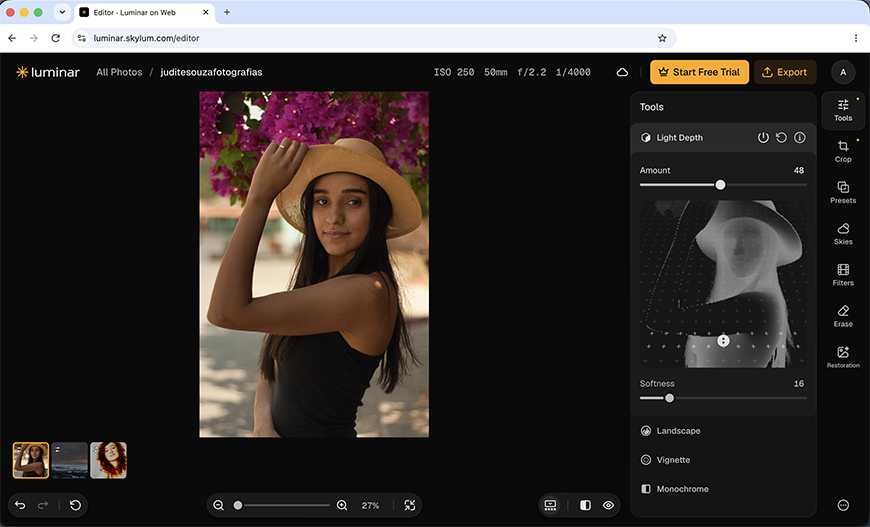Click the Export button
This screenshot has height=527, width=870.
(785, 72)
